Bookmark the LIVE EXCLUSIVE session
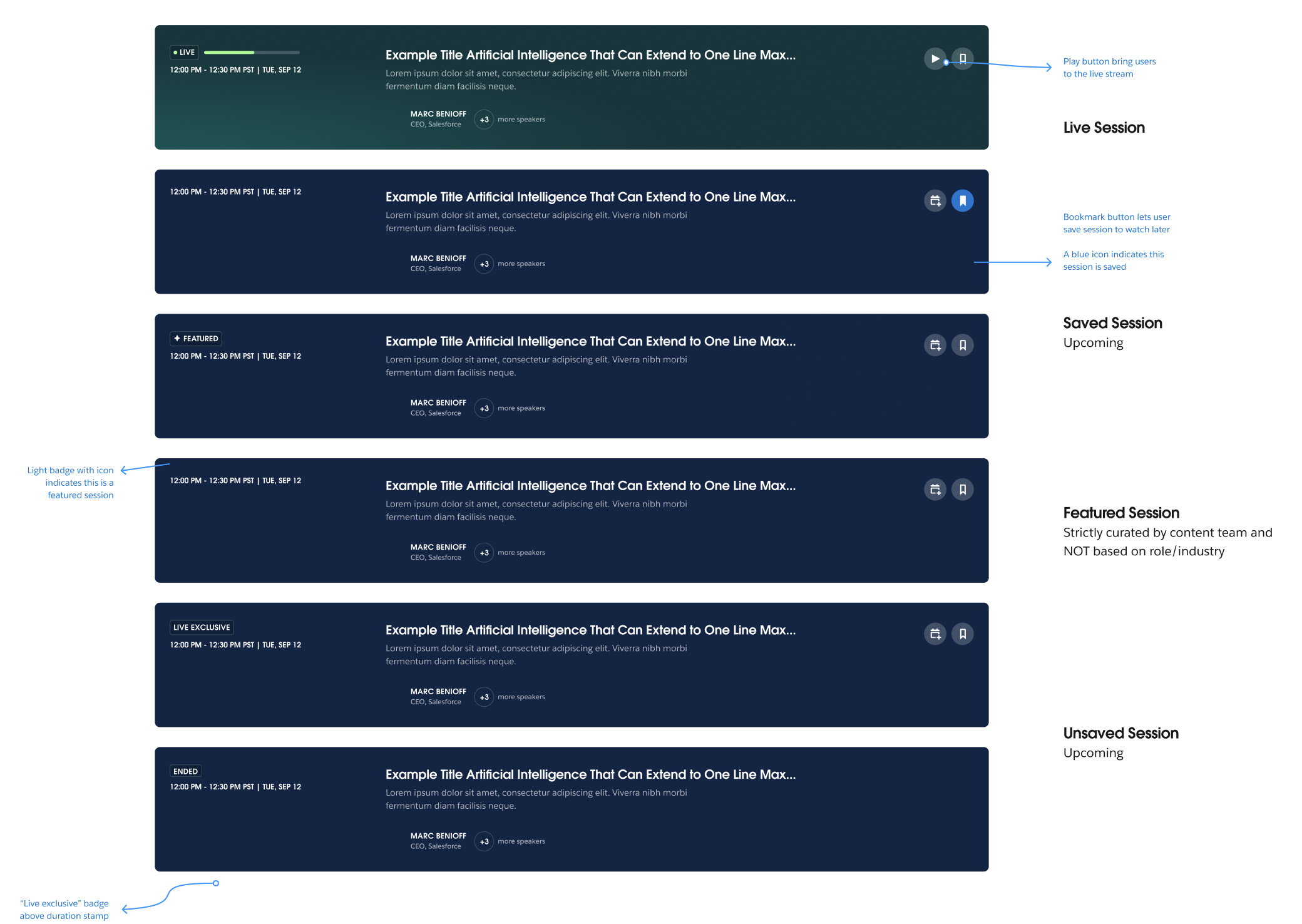Screen dimensions: 1302x924 963,634
